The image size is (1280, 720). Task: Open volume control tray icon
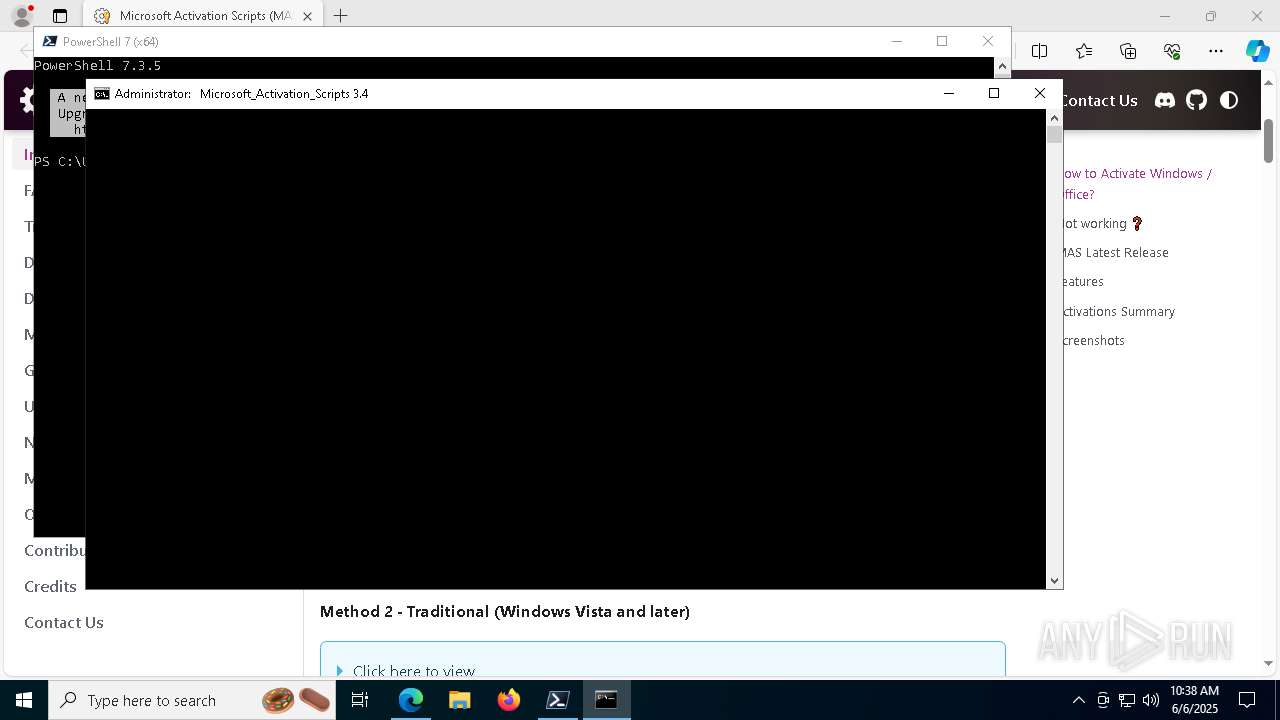1151,700
